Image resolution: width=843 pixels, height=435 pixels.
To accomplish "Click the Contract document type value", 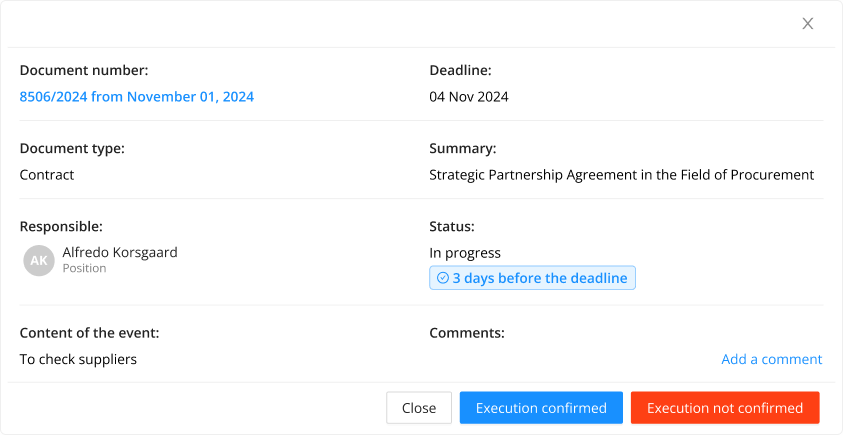I will point(47,175).
